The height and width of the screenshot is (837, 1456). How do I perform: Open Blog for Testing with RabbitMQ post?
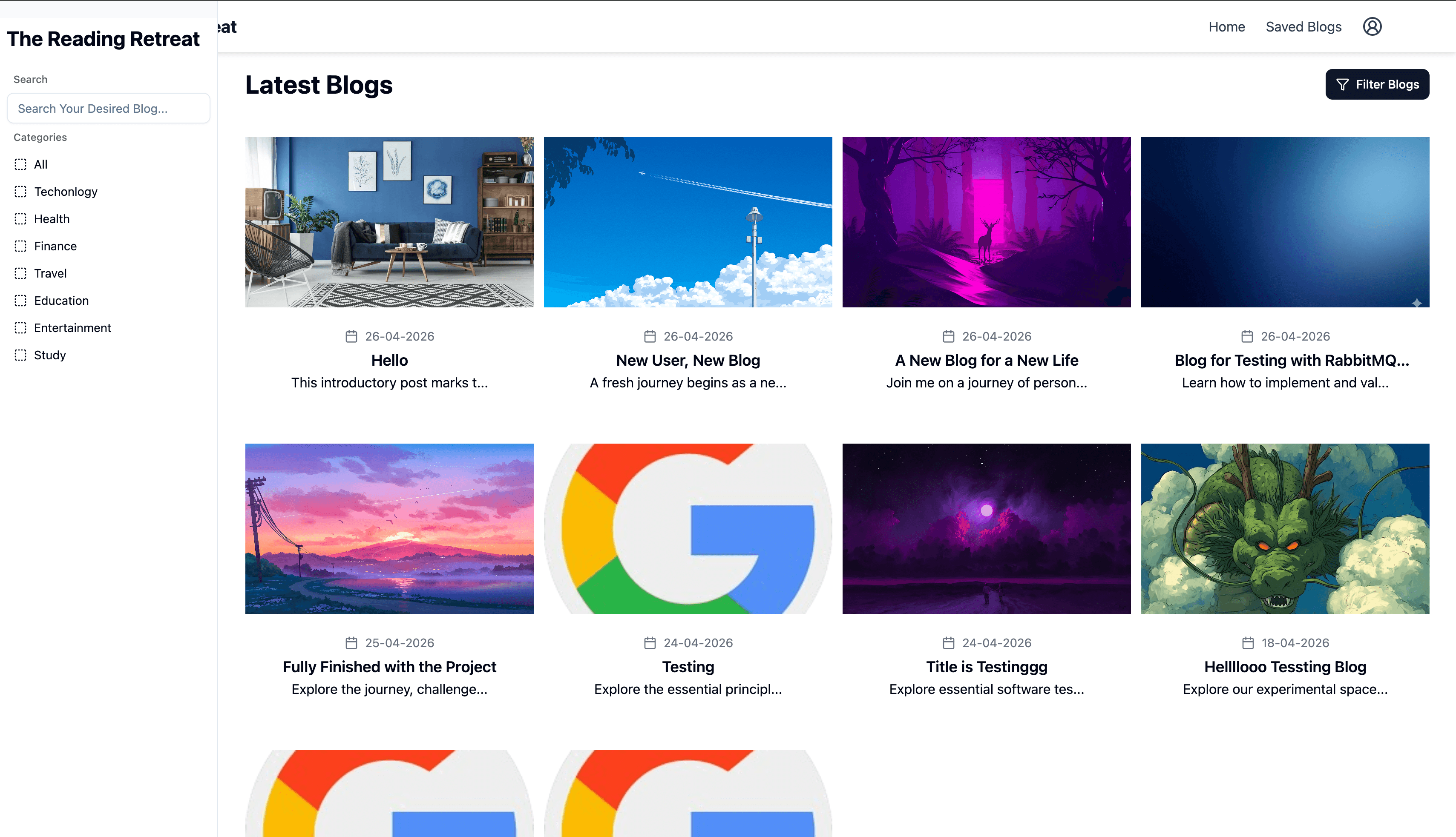coord(1292,361)
